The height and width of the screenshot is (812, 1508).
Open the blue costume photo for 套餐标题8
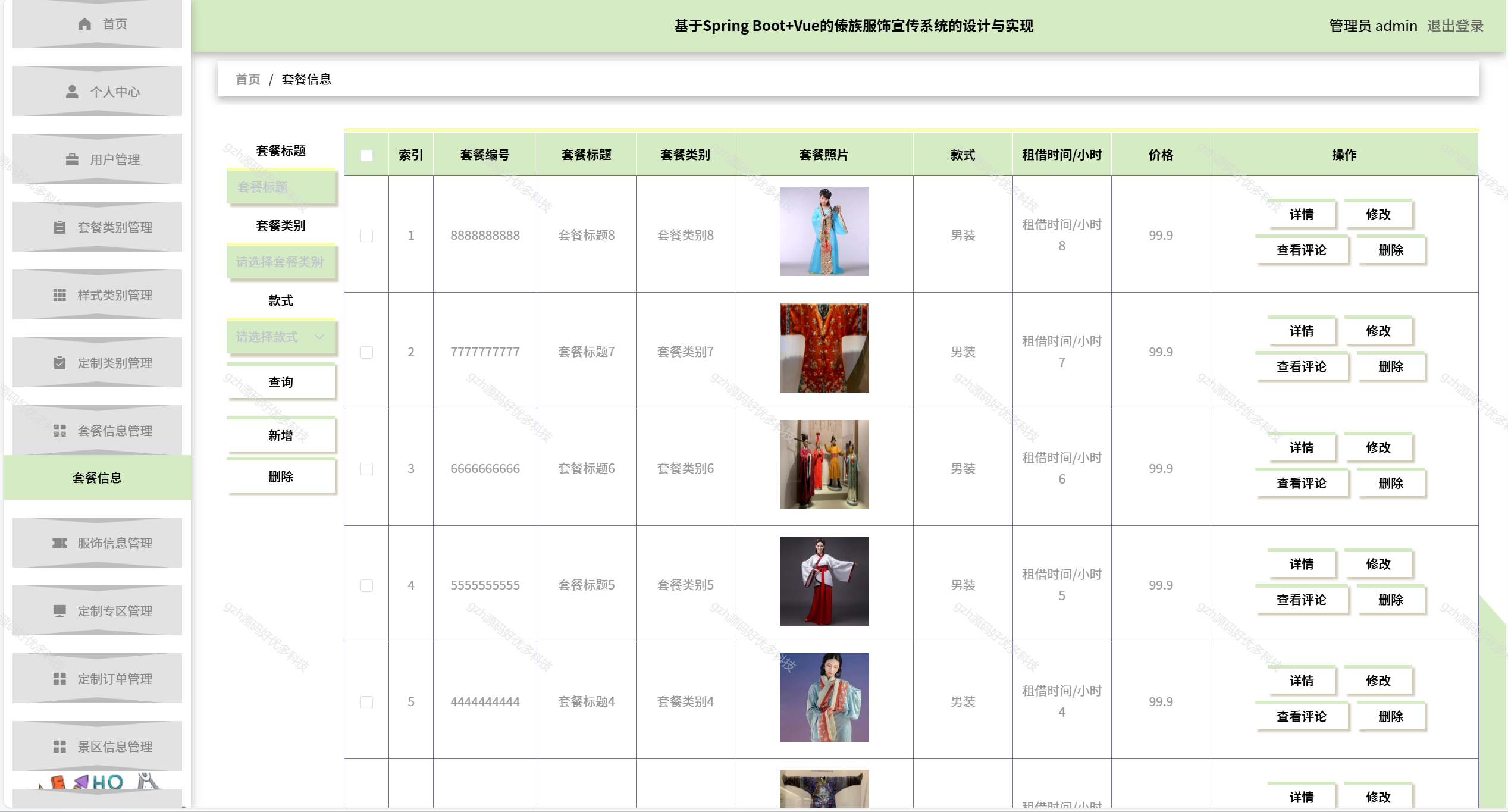tap(824, 231)
